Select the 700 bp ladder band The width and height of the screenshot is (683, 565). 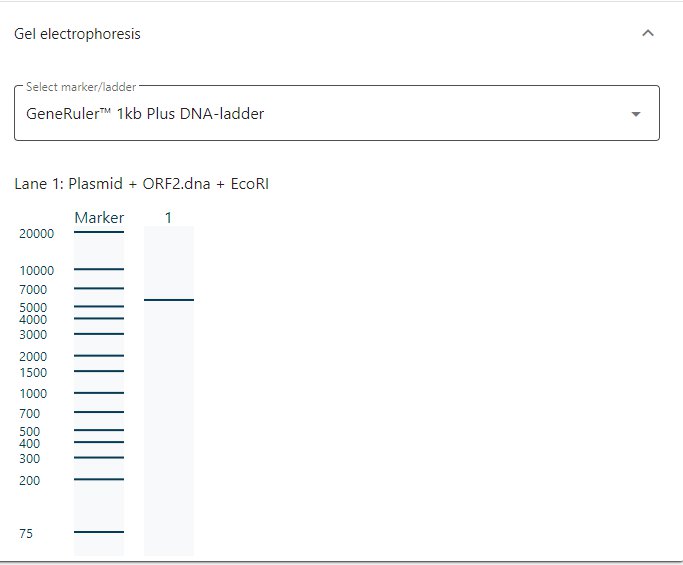click(99, 412)
